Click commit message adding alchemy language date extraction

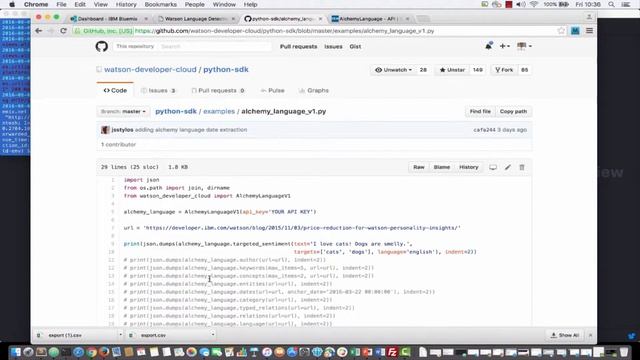pos(191,130)
